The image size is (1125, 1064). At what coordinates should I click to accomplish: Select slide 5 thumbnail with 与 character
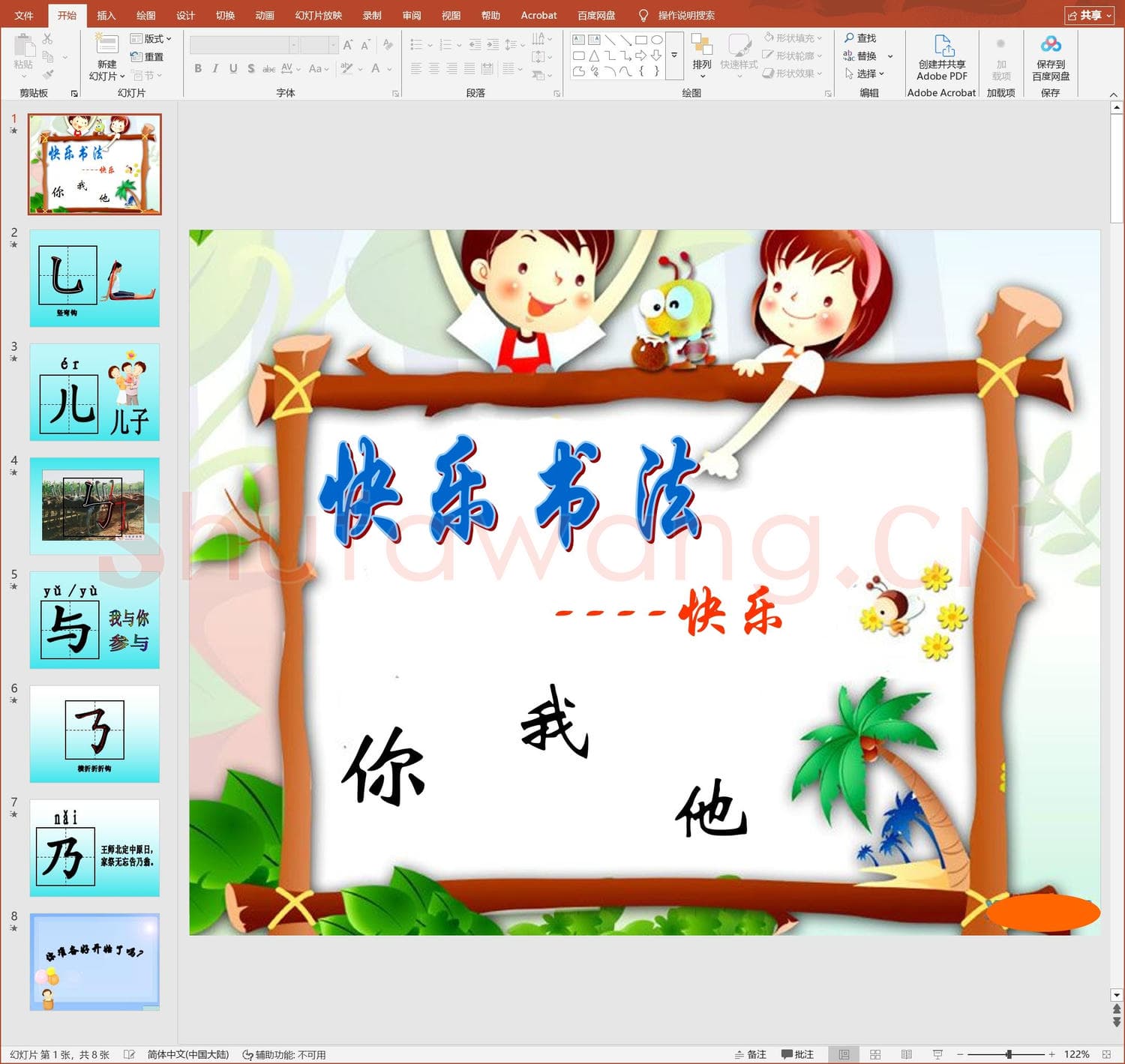point(94,620)
